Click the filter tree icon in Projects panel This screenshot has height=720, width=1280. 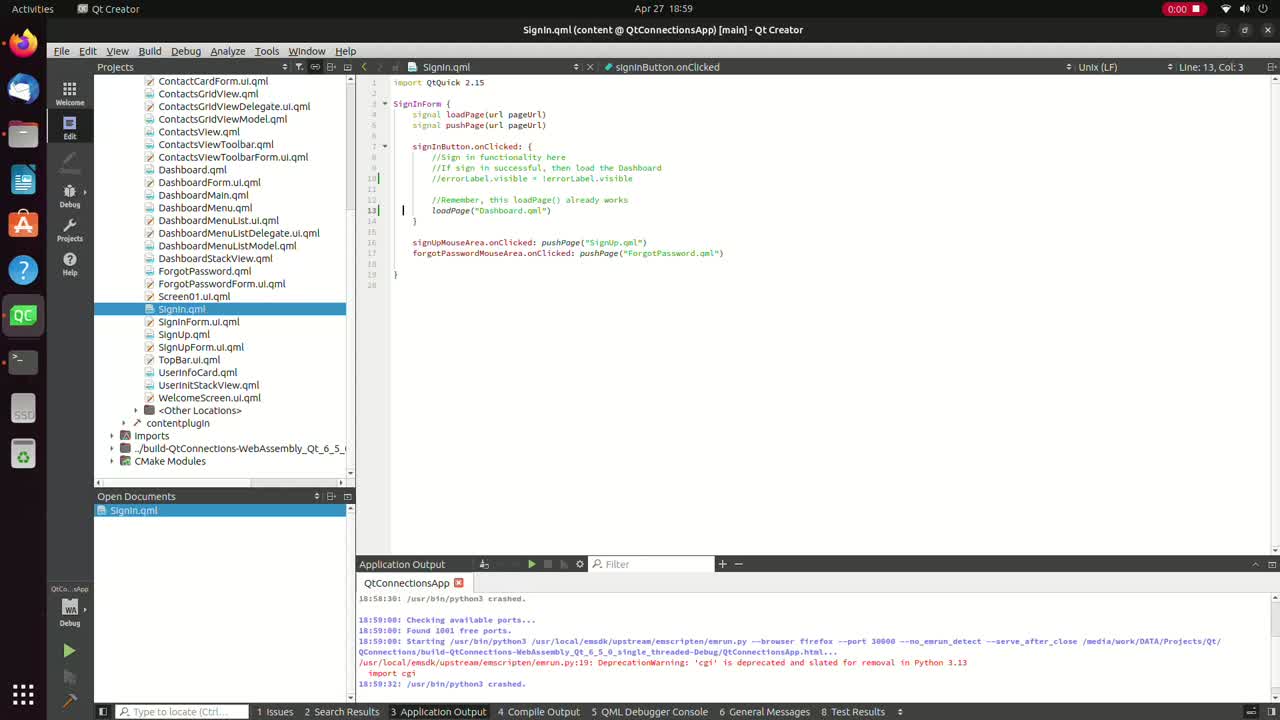[299, 67]
